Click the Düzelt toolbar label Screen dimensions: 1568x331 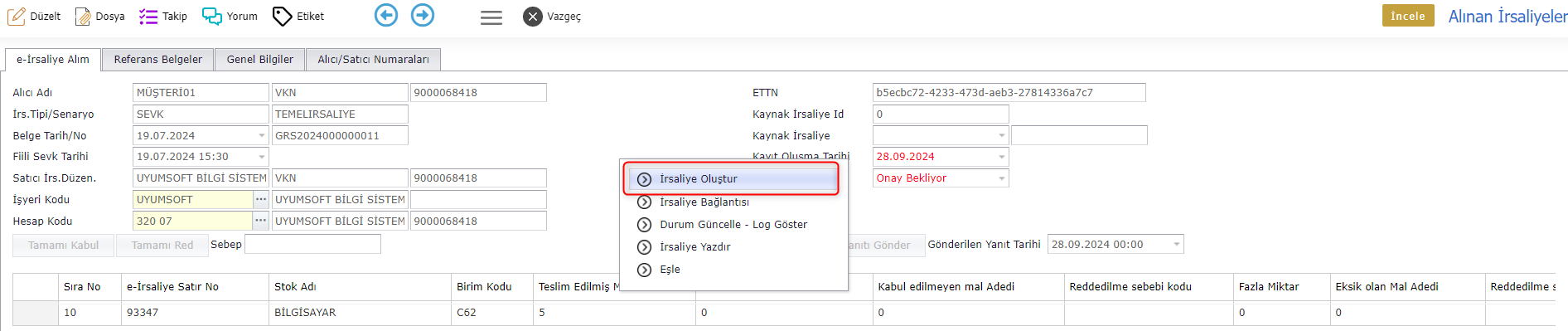tap(46, 16)
